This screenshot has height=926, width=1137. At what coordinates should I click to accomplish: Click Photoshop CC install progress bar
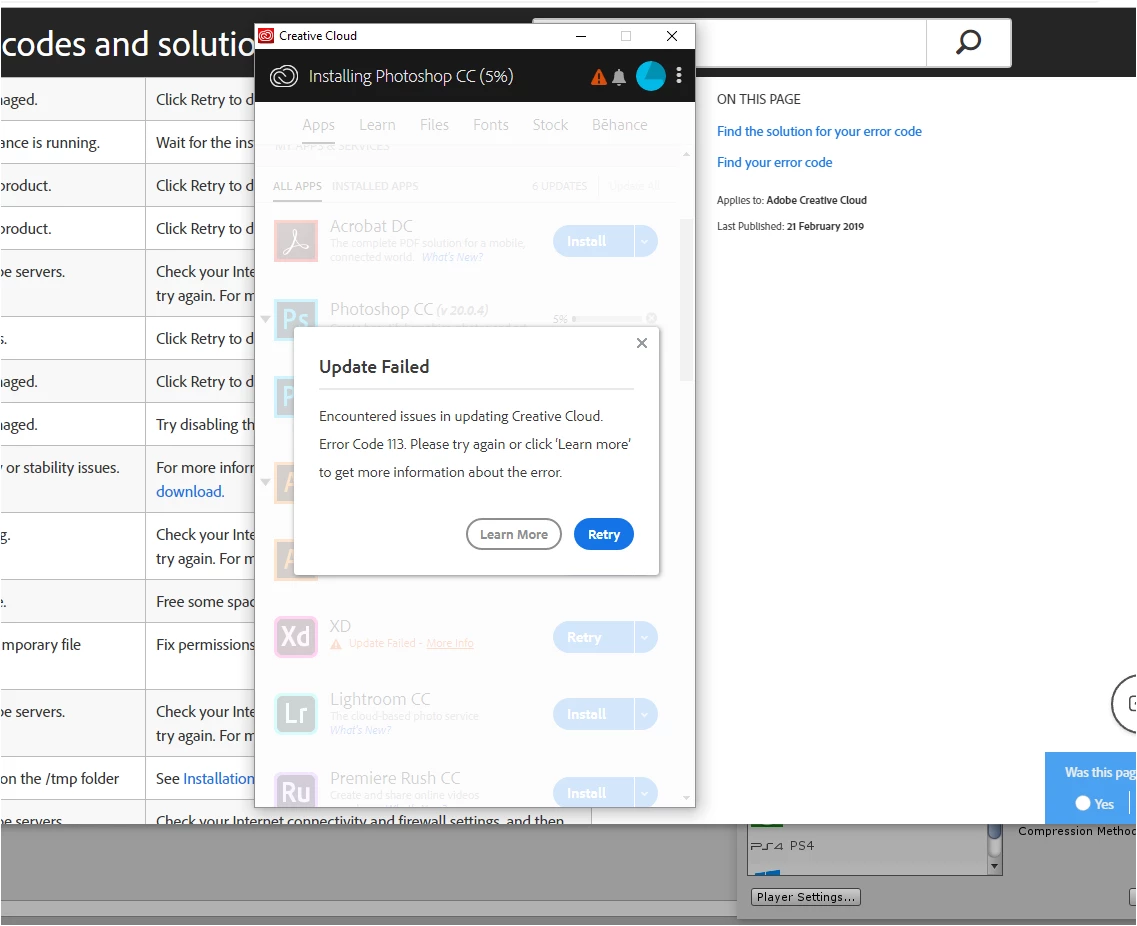(x=607, y=319)
